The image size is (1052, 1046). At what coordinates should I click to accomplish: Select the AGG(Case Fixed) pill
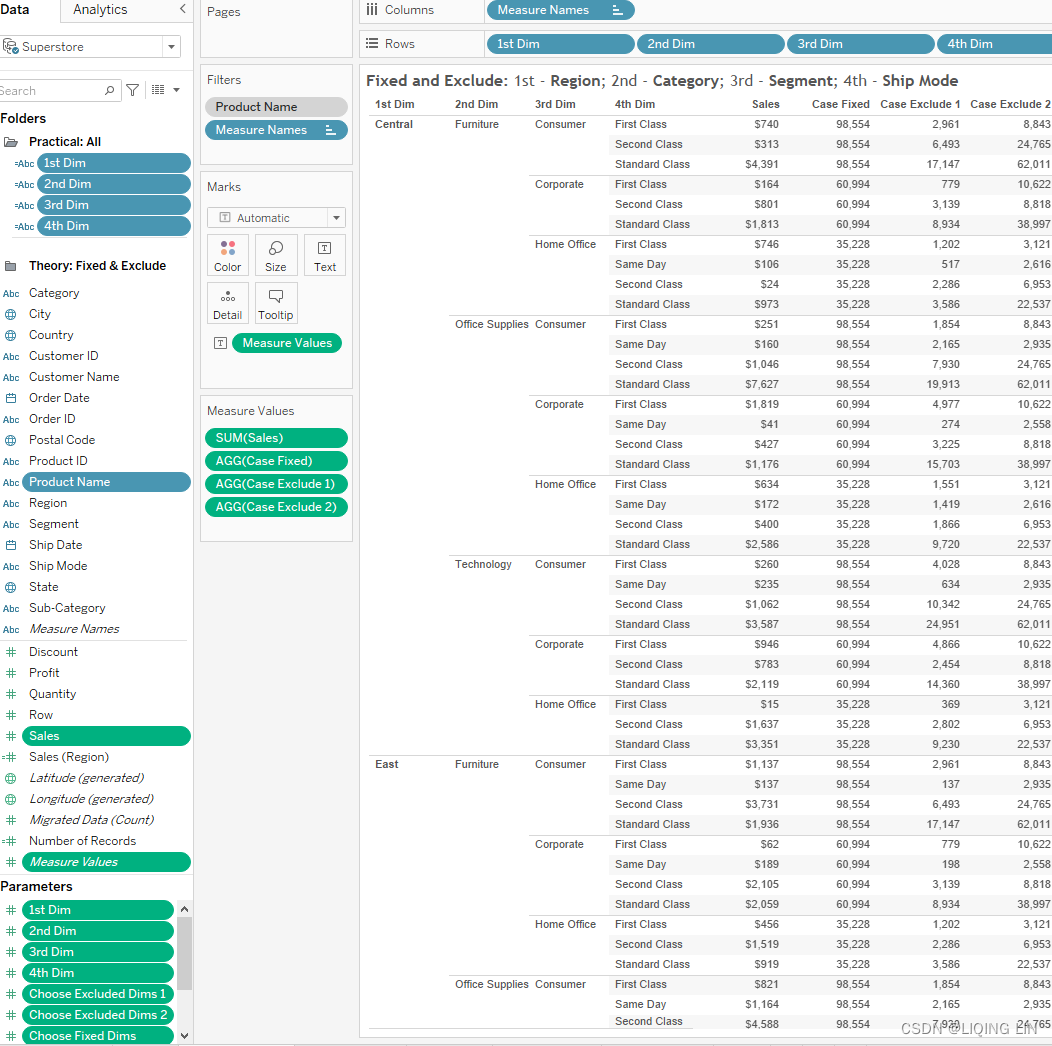click(x=276, y=461)
